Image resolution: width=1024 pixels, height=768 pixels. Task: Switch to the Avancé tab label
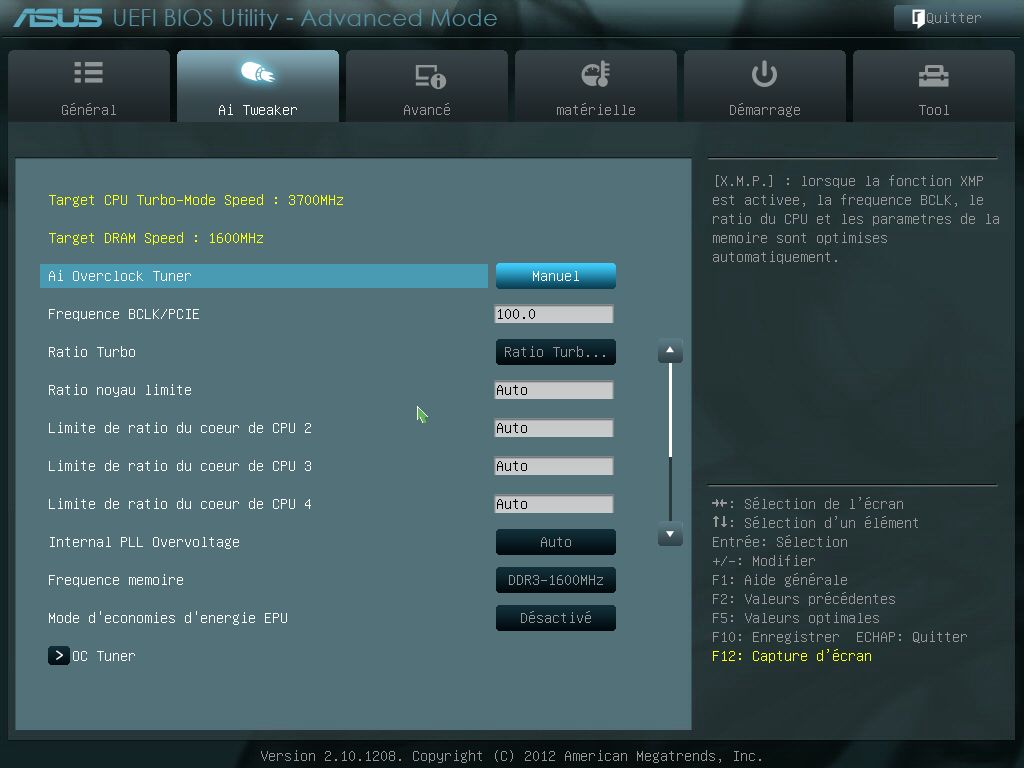(x=427, y=110)
